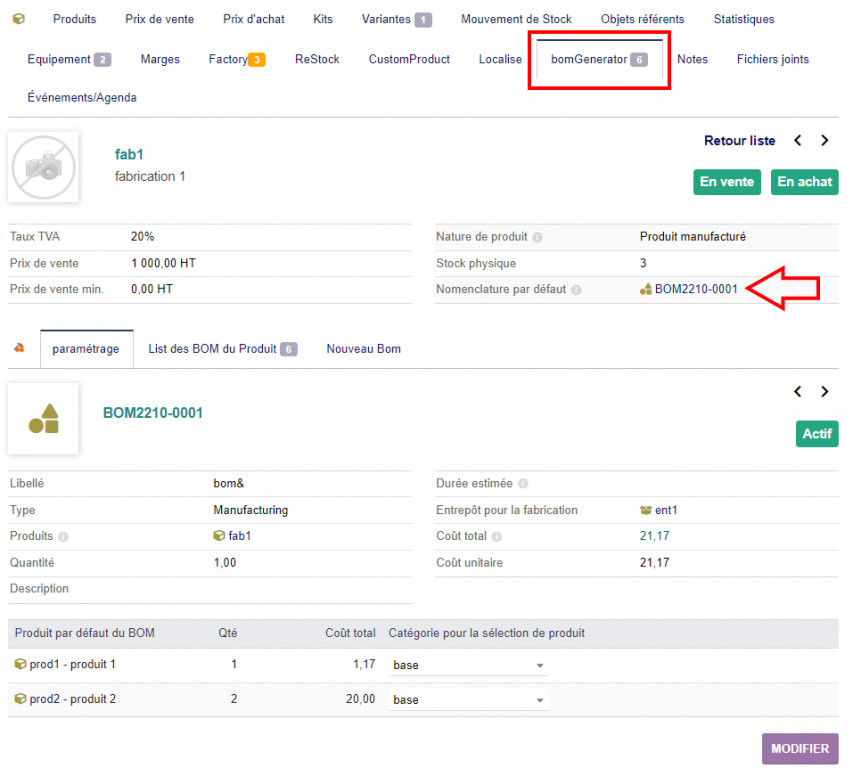Switch to the bomGenerator tab
The image size is (861, 768).
[x=598, y=60]
